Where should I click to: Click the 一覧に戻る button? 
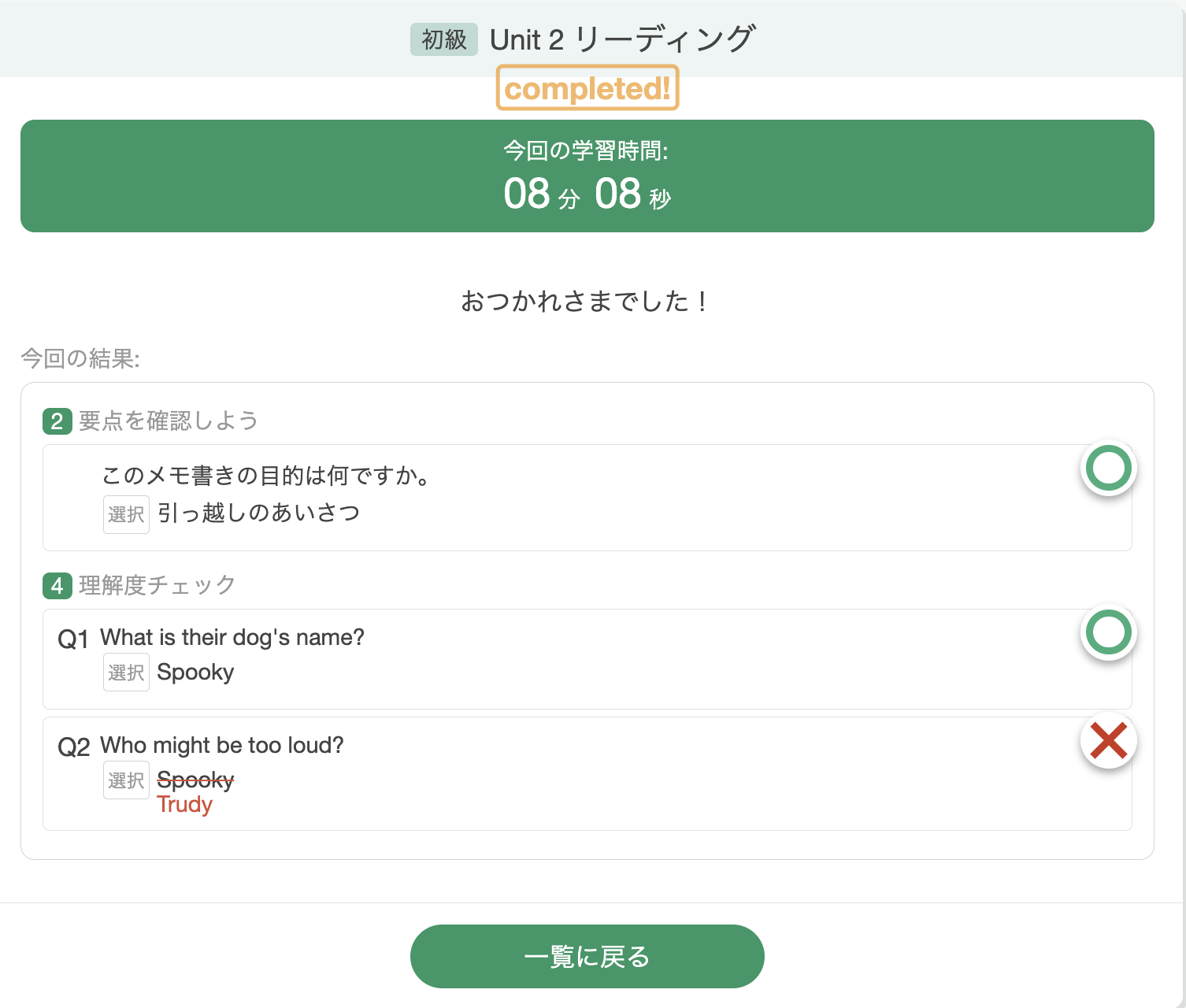587,956
